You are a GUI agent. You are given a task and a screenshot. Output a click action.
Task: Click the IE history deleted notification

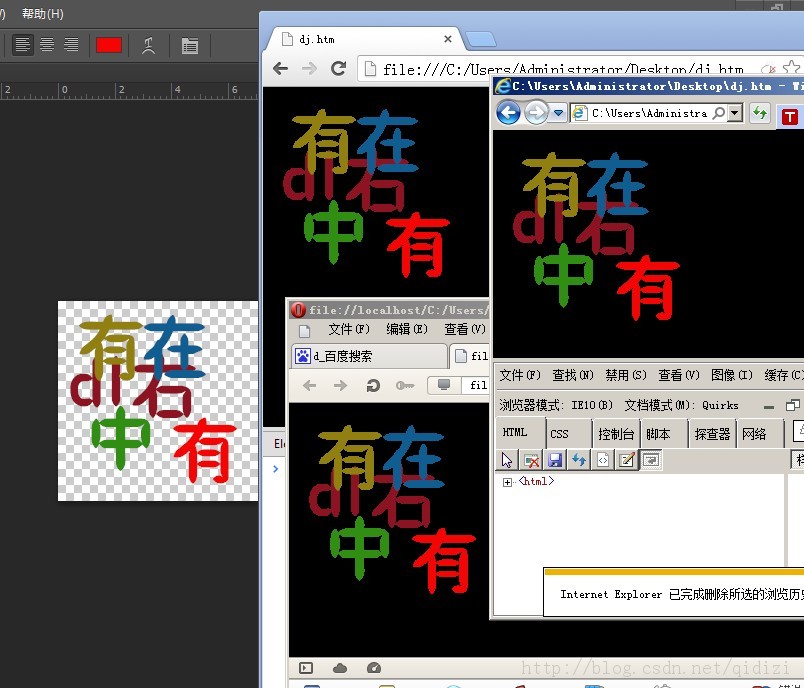click(675, 594)
